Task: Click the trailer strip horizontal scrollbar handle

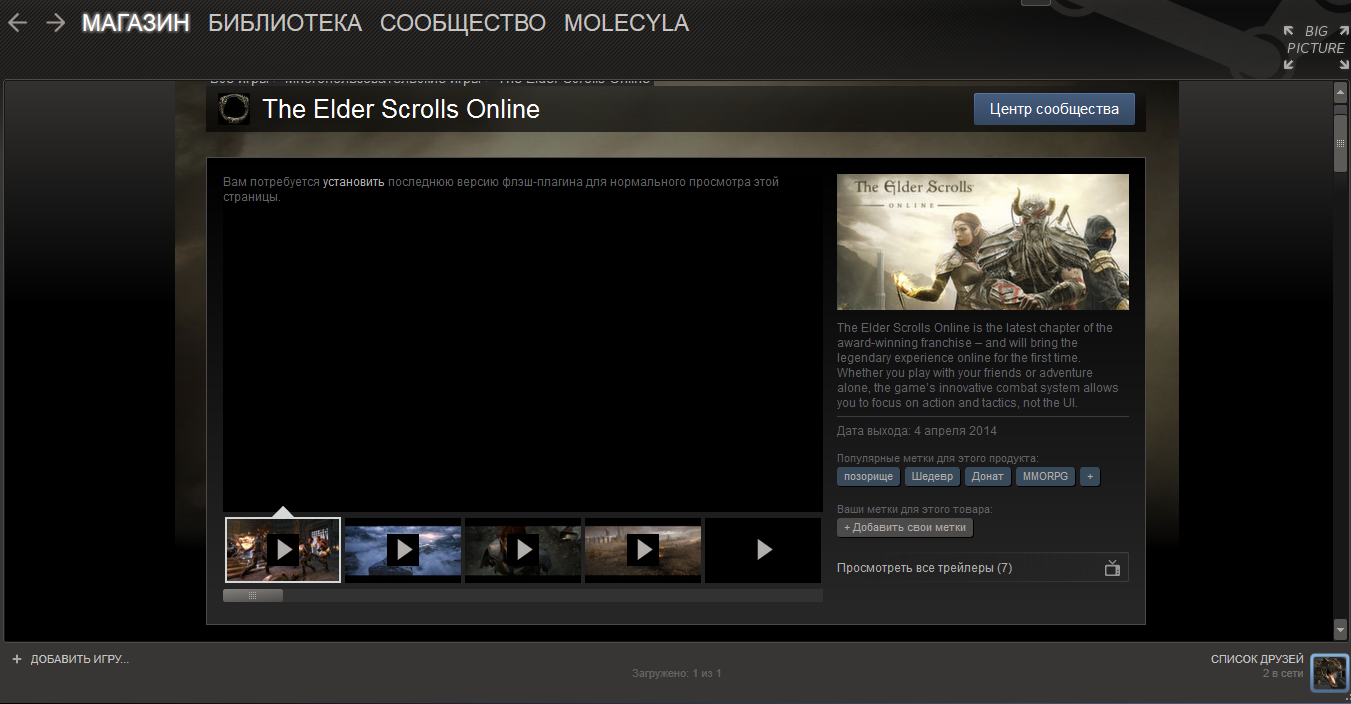Action: click(253, 595)
